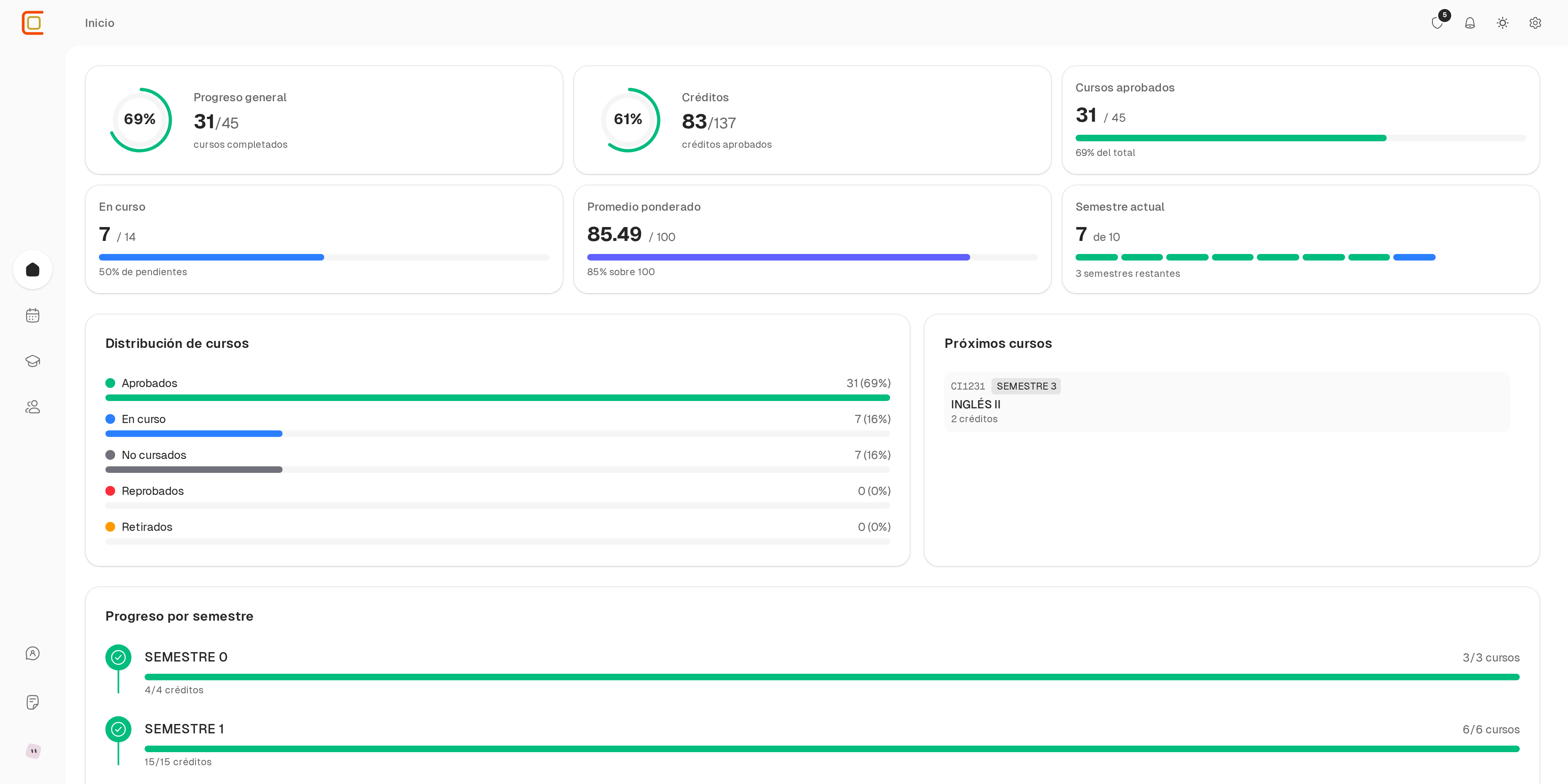Click the '85.49' average value
This screenshot has width=1568, height=784.
click(x=614, y=234)
